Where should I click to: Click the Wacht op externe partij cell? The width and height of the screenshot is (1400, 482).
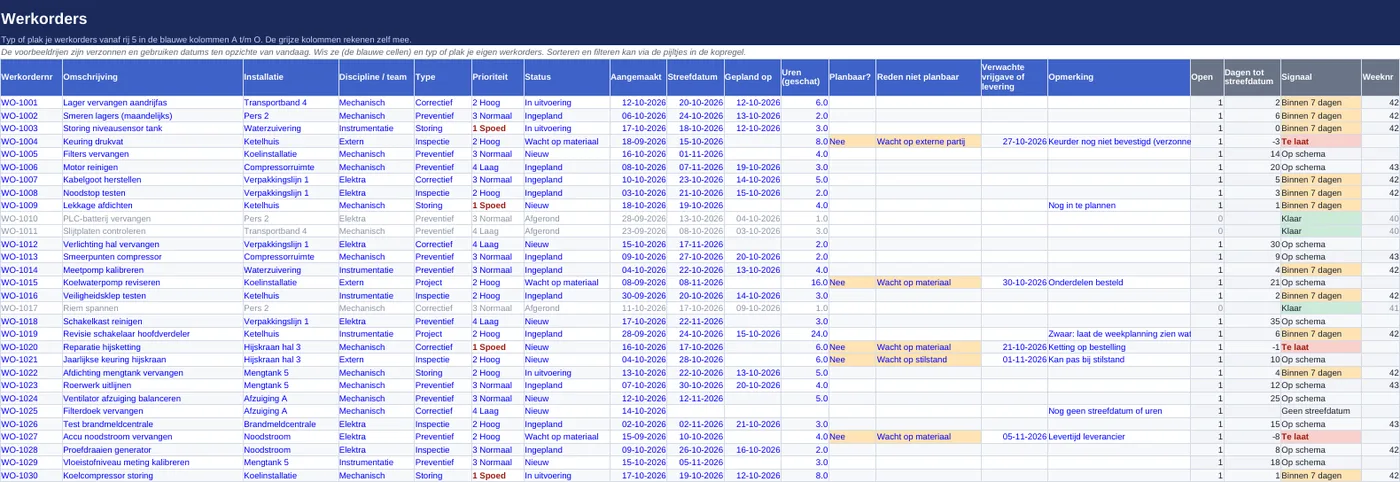pyautogui.click(x=928, y=141)
